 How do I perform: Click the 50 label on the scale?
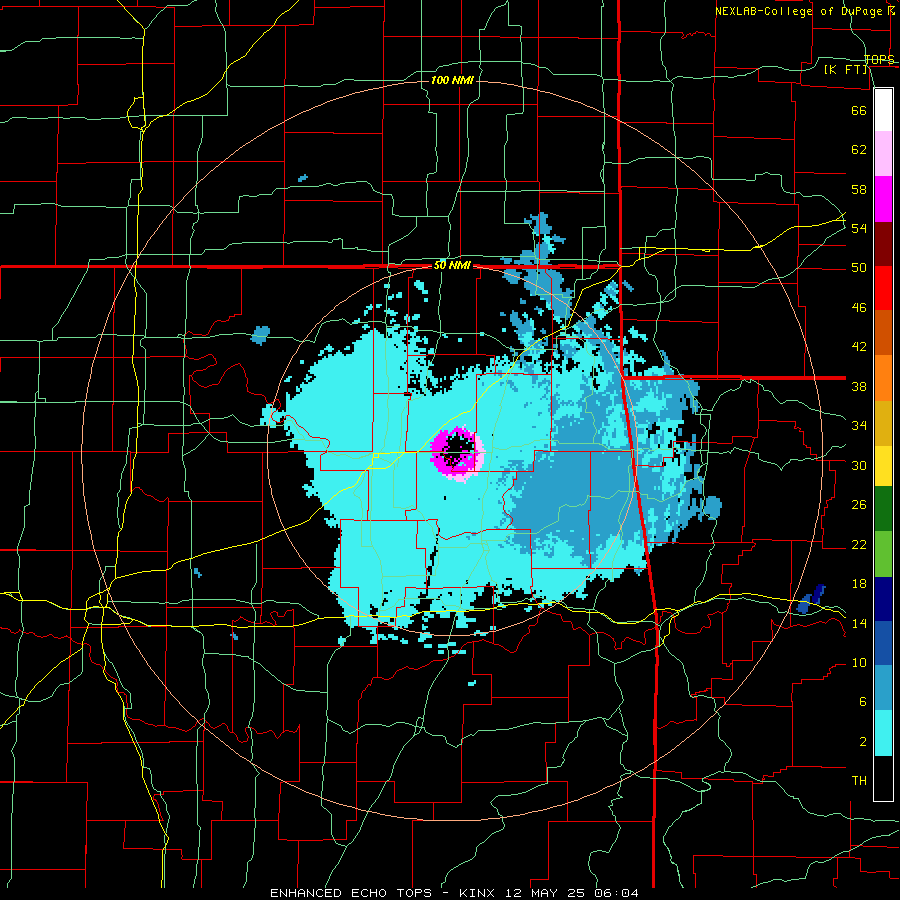pos(859,268)
